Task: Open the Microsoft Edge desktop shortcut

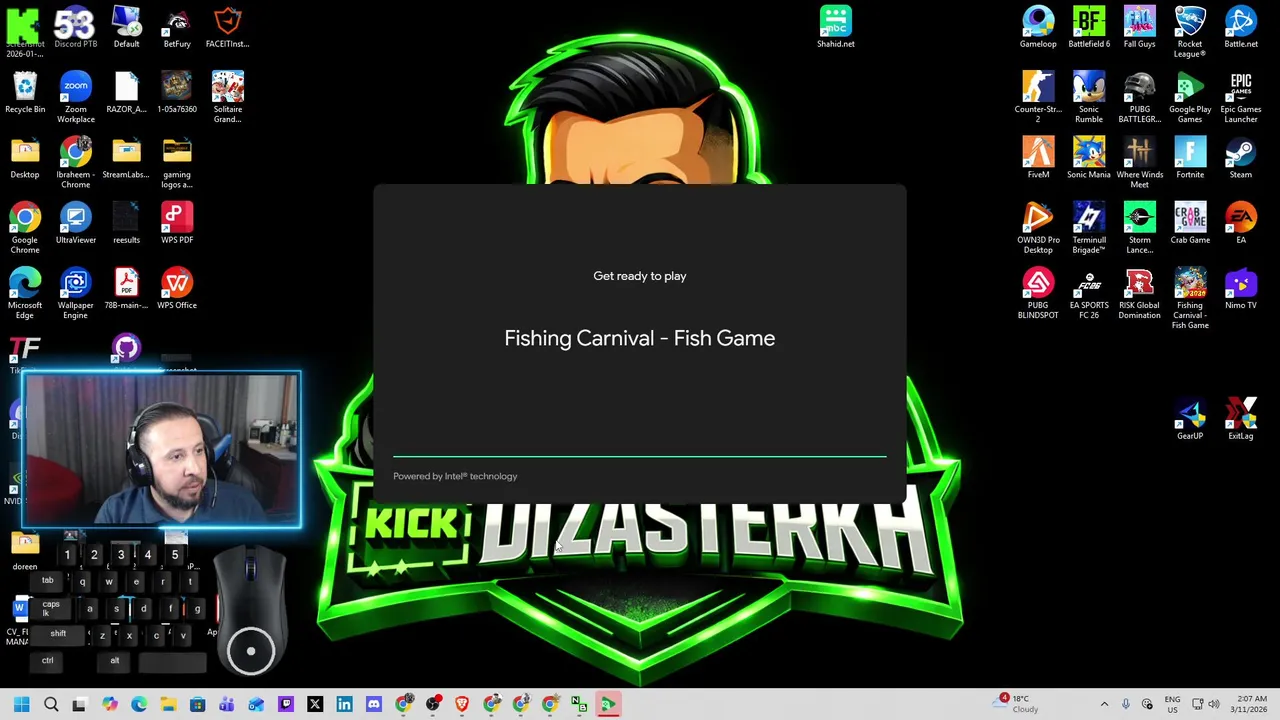Action: pyautogui.click(x=25, y=294)
